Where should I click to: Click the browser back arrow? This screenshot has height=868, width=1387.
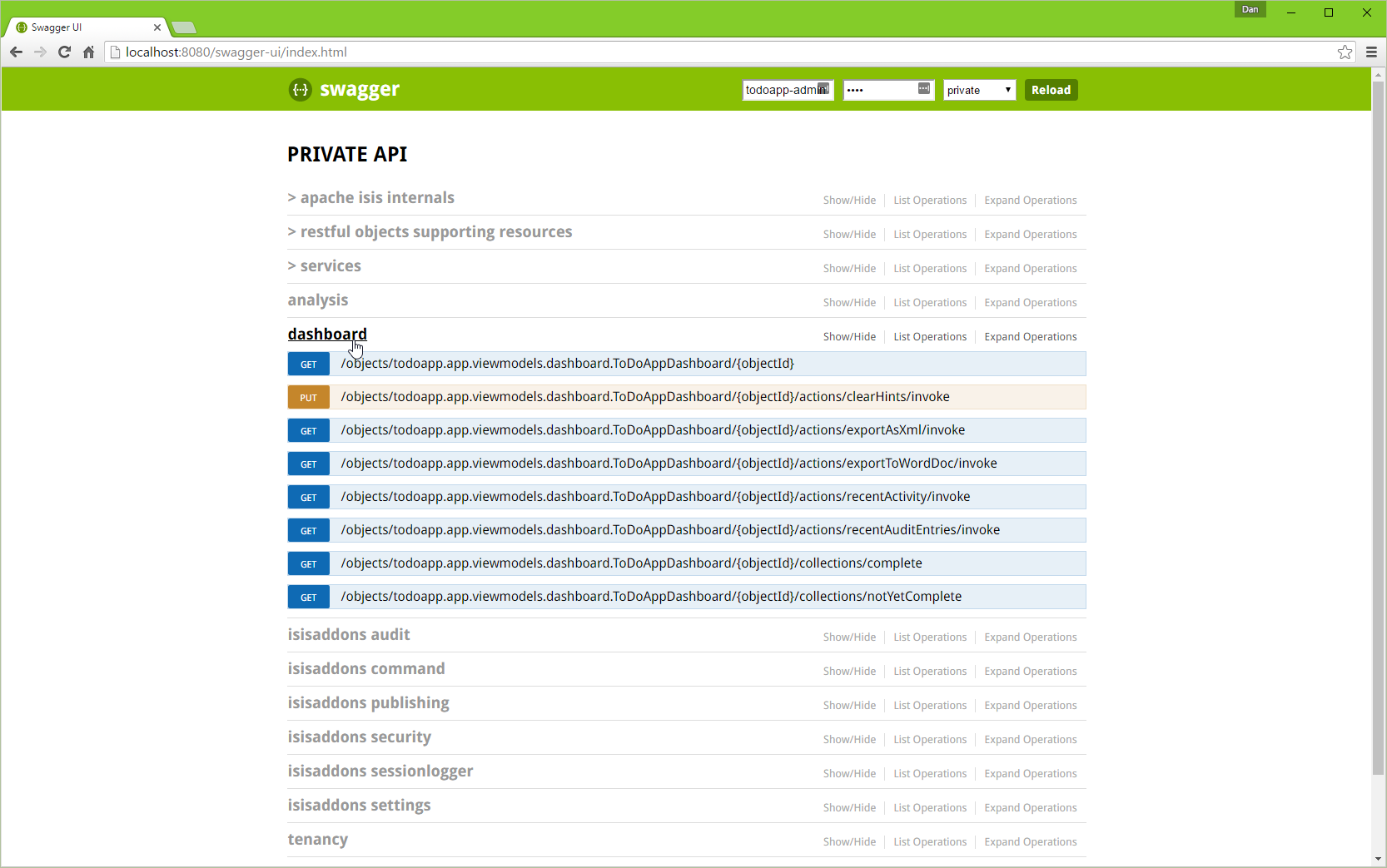tap(16, 52)
